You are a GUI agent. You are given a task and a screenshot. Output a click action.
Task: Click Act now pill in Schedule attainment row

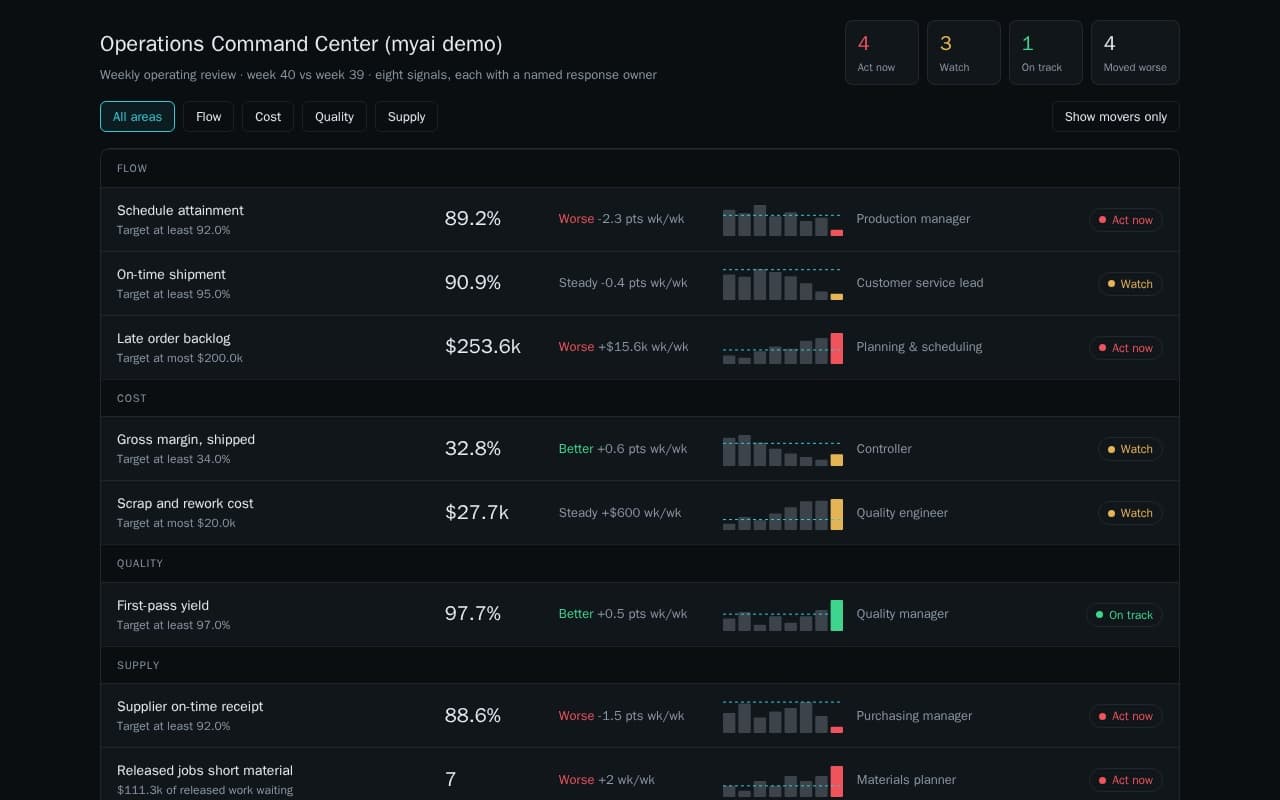(1125, 219)
